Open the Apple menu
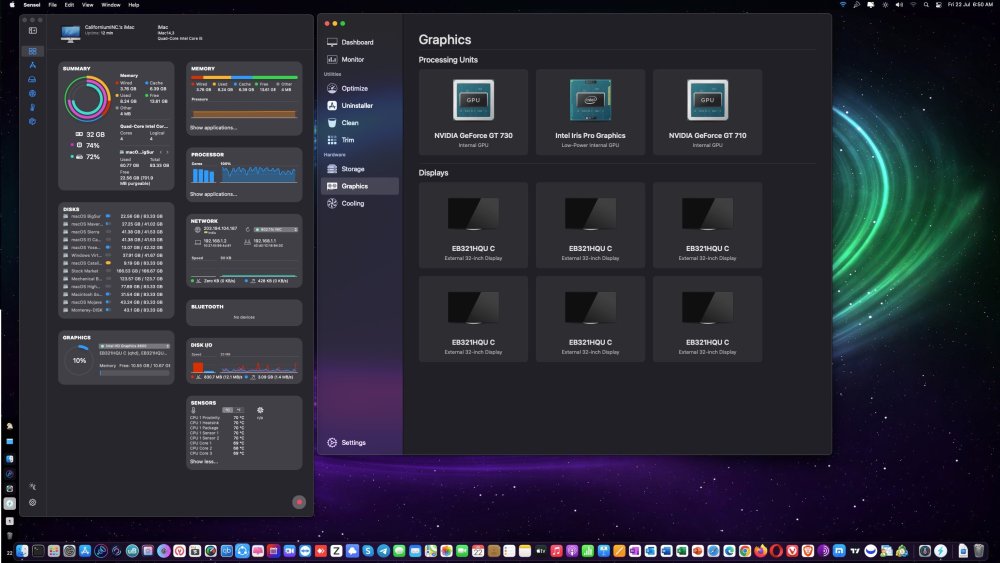 11,4
